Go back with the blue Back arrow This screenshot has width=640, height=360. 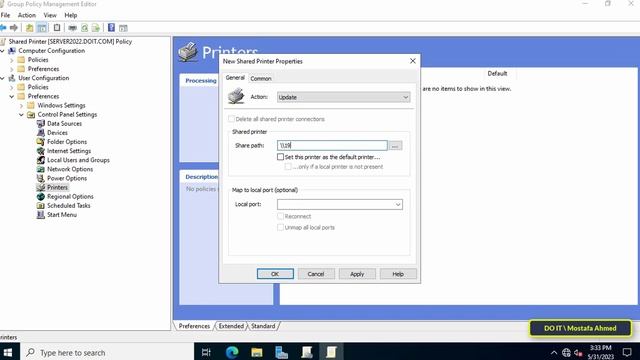click(x=3, y=28)
